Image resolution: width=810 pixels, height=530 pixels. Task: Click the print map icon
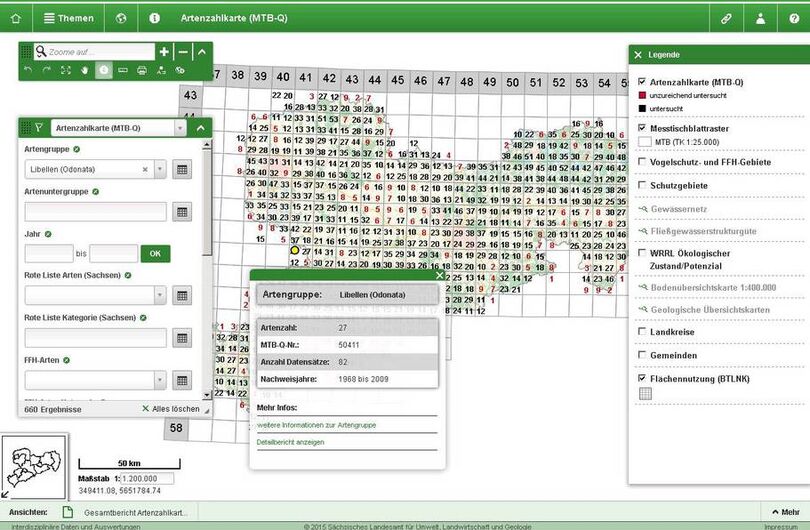(x=142, y=70)
